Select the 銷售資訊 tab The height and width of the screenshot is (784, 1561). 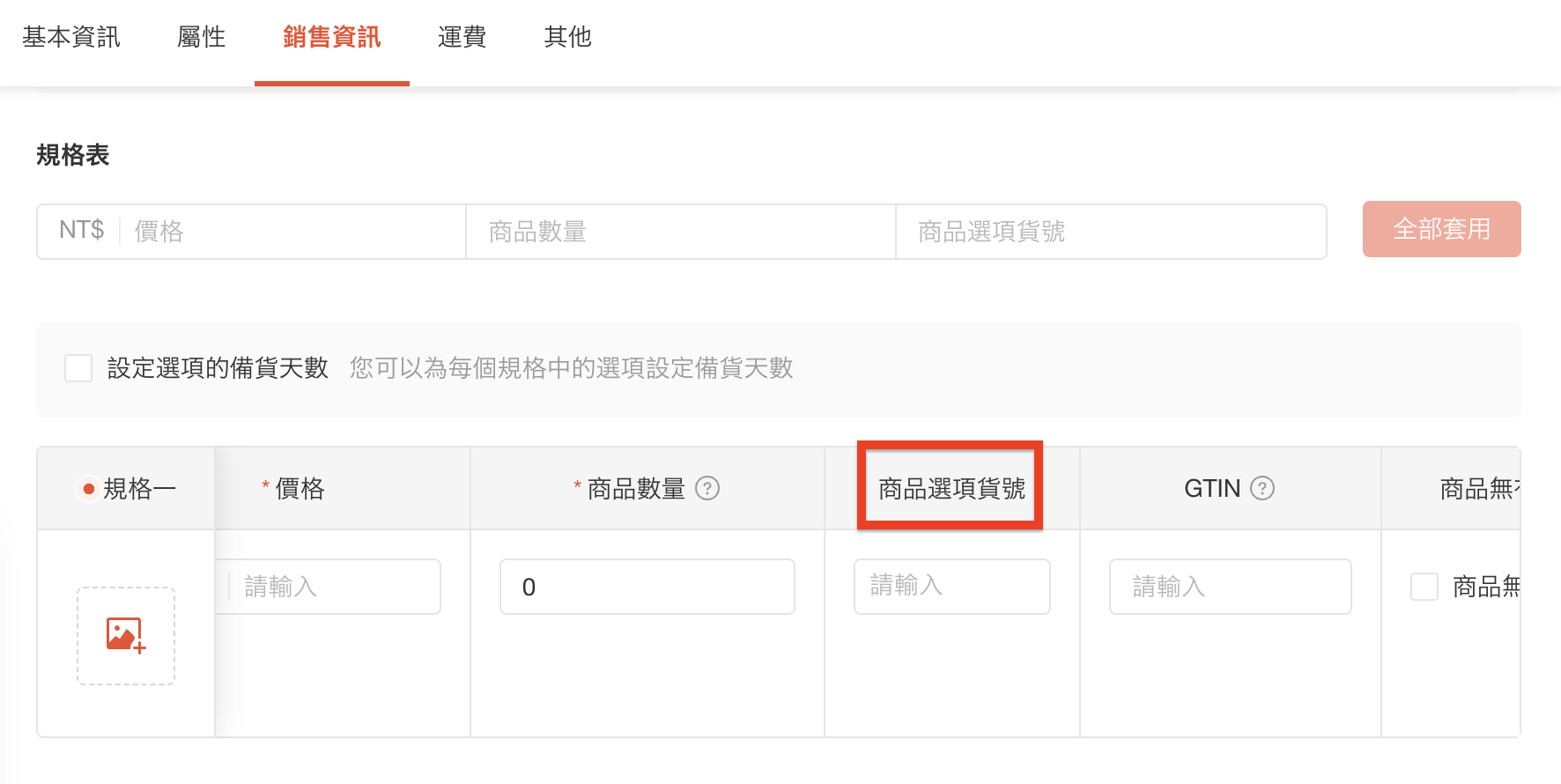tap(331, 37)
